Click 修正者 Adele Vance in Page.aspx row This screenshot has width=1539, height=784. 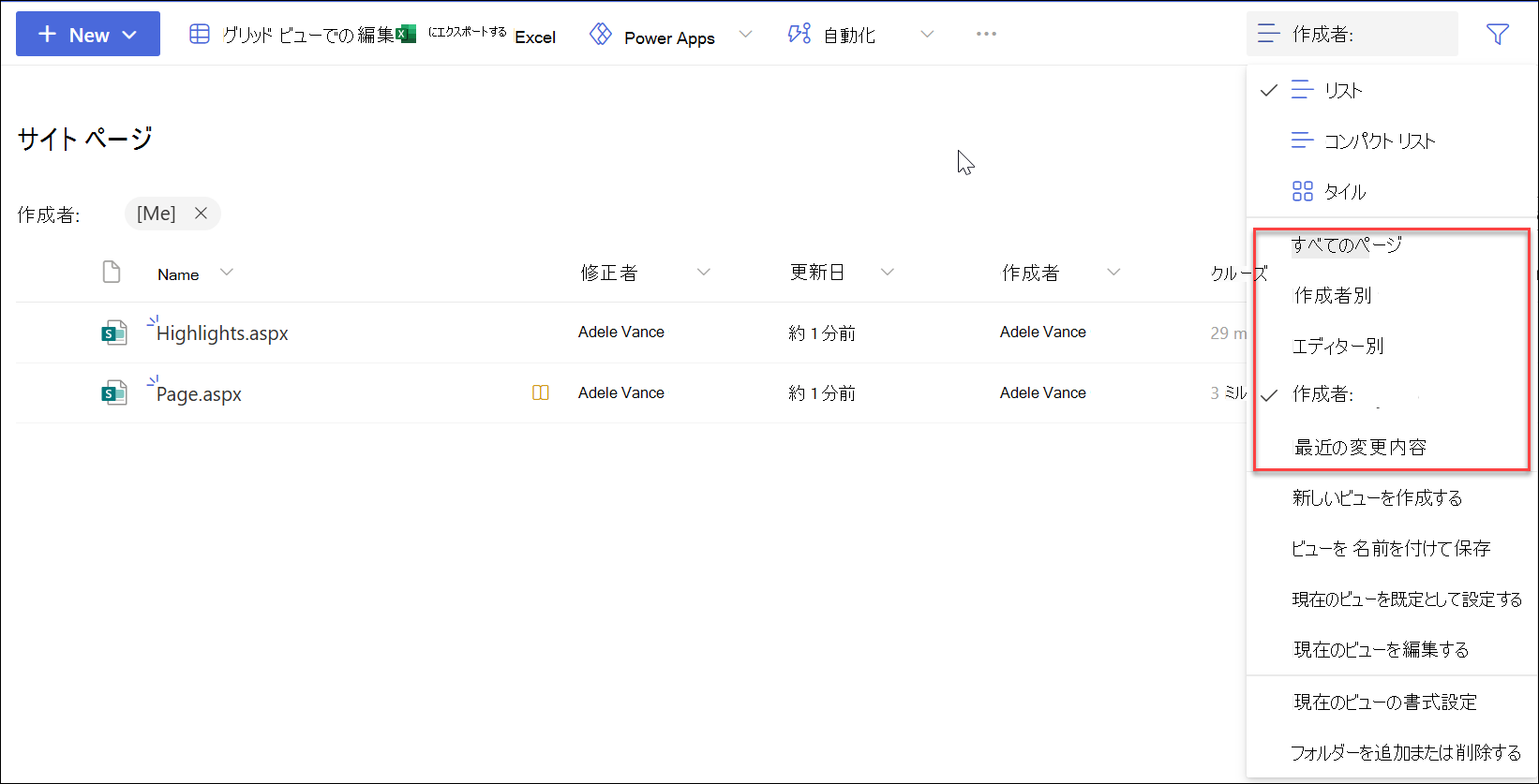pos(621,392)
